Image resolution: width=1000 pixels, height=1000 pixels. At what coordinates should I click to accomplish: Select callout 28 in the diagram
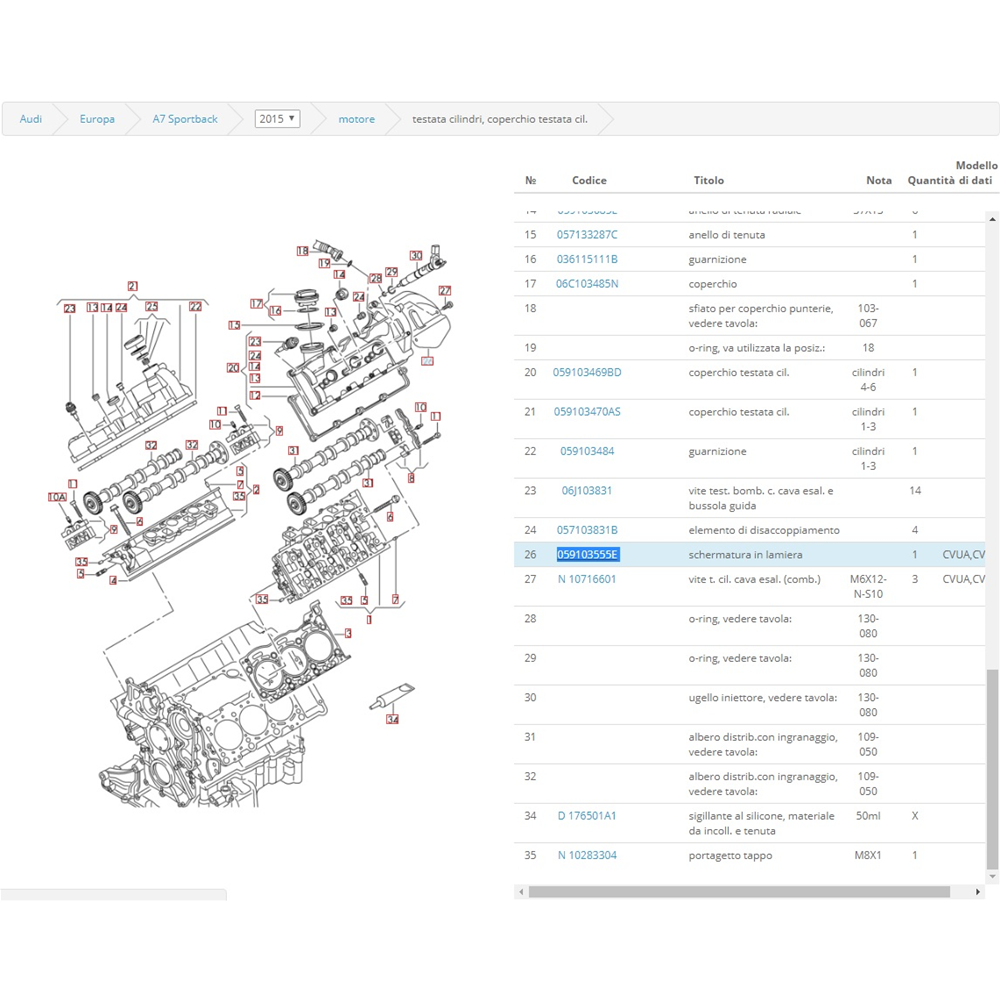[376, 278]
